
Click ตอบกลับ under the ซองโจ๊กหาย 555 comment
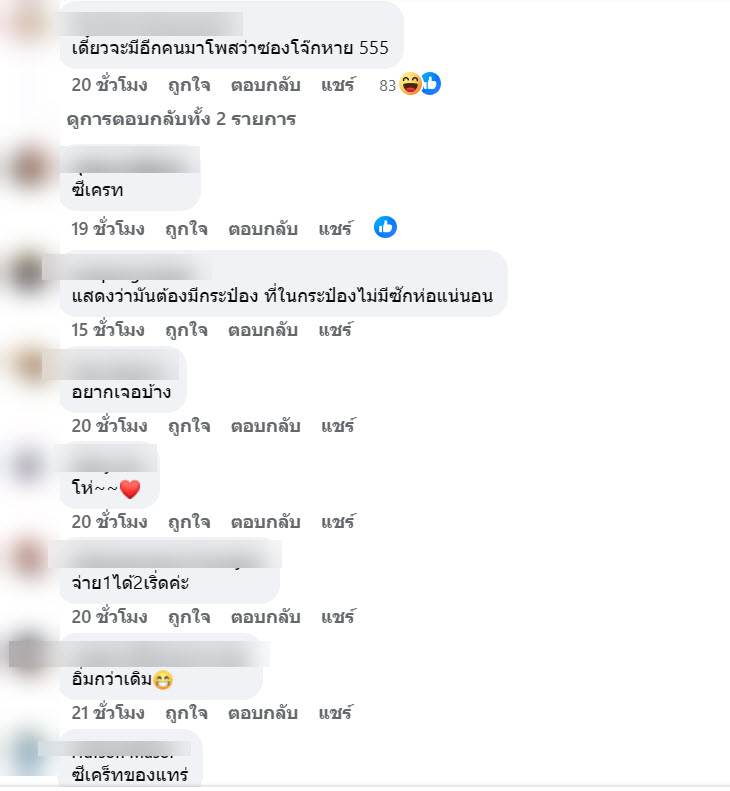pyautogui.click(x=266, y=85)
